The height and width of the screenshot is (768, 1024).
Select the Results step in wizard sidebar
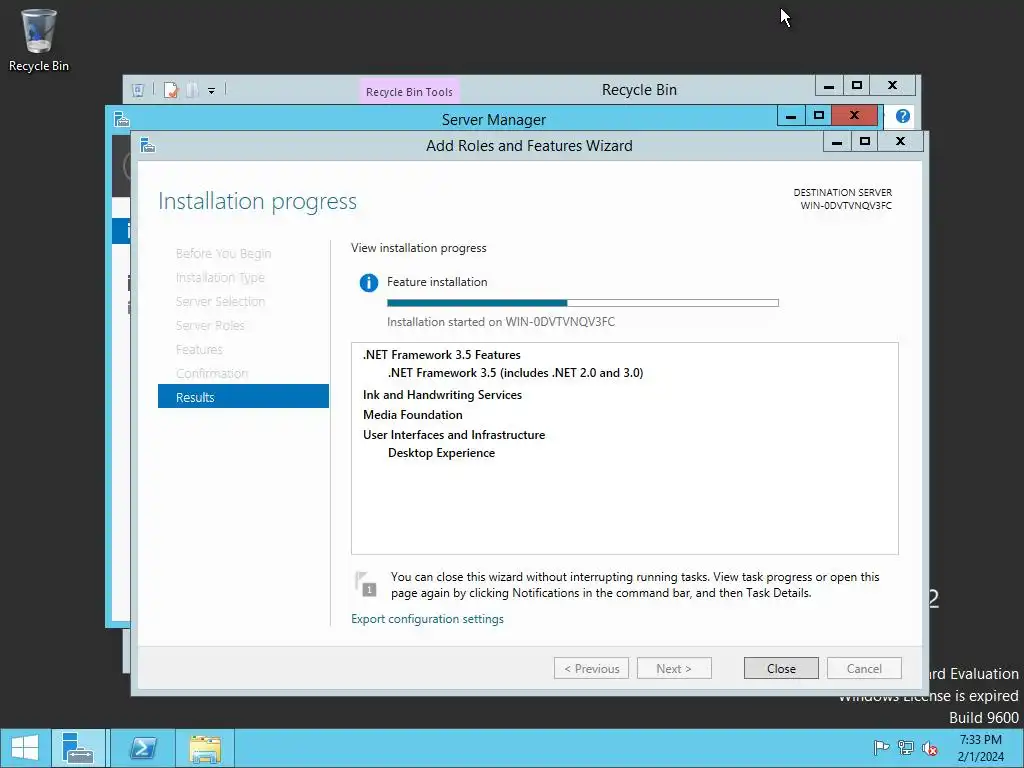tap(243, 396)
